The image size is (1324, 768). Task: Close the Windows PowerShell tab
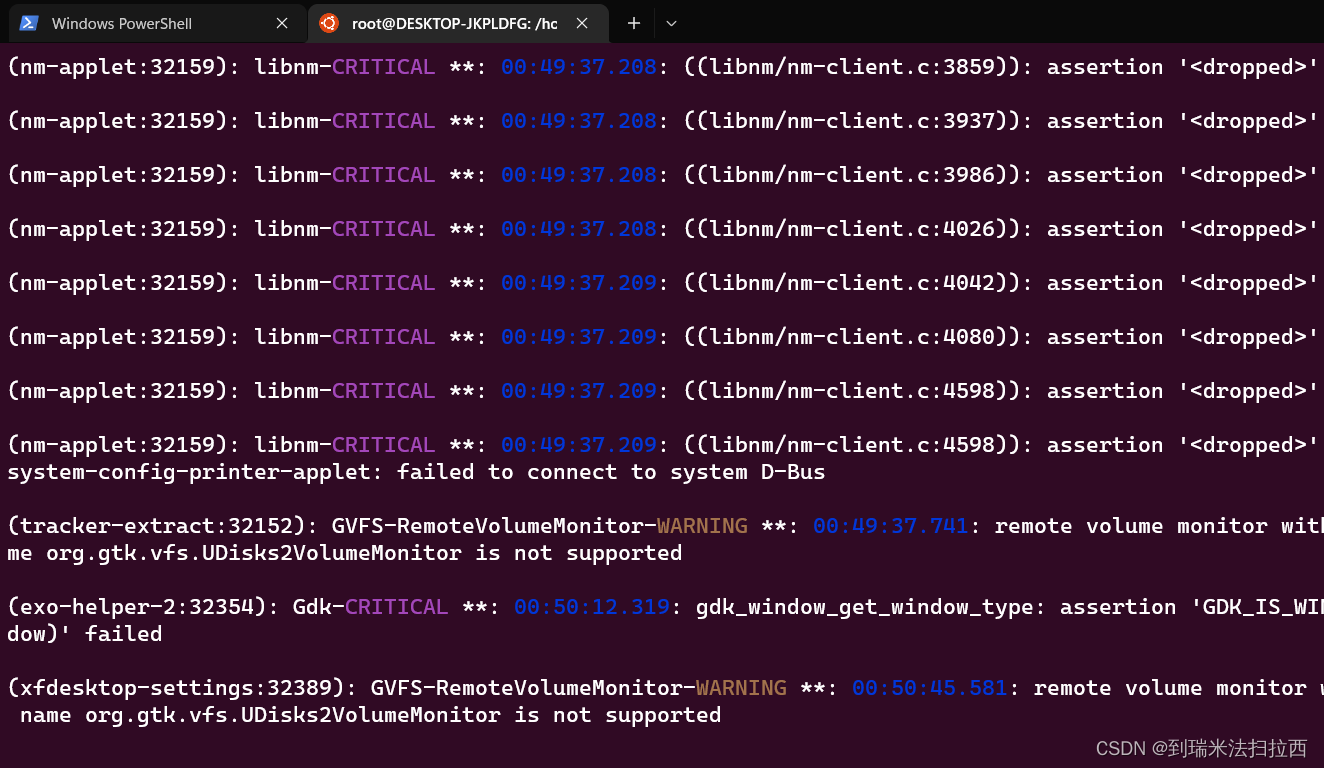point(282,23)
